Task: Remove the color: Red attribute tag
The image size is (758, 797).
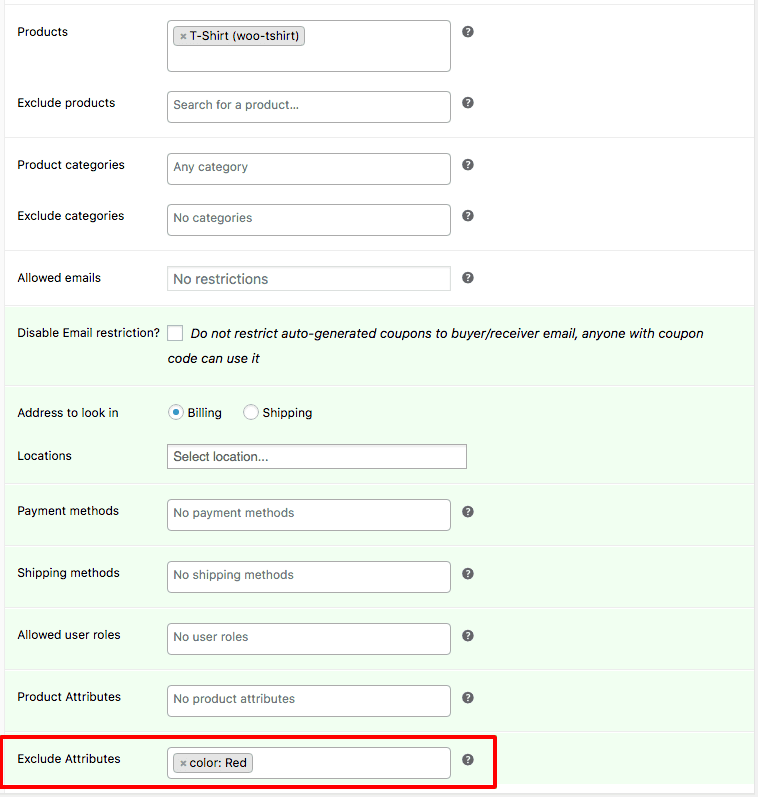Action: click(183, 764)
